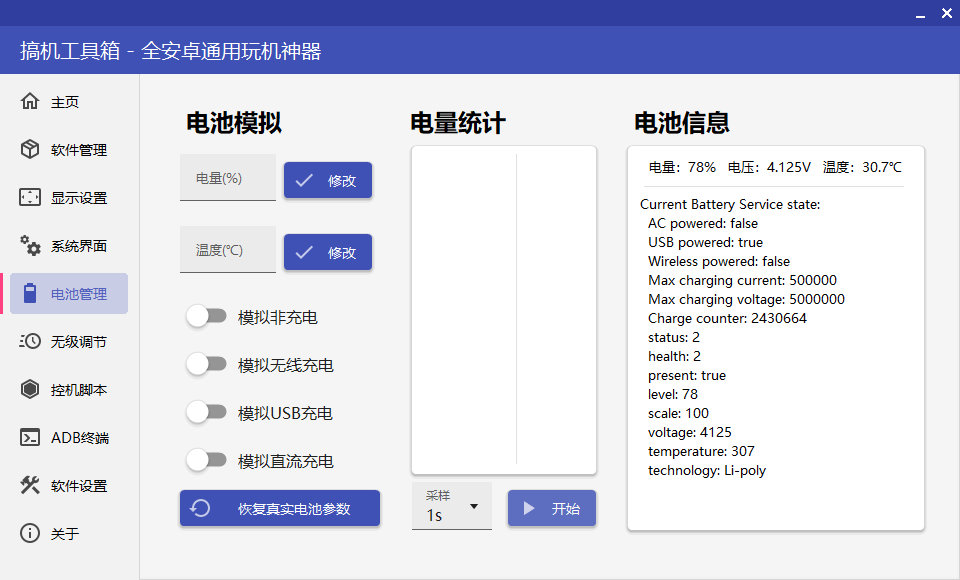Click the clock icon beside 无级调节
The width and height of the screenshot is (960, 580).
coord(29,341)
